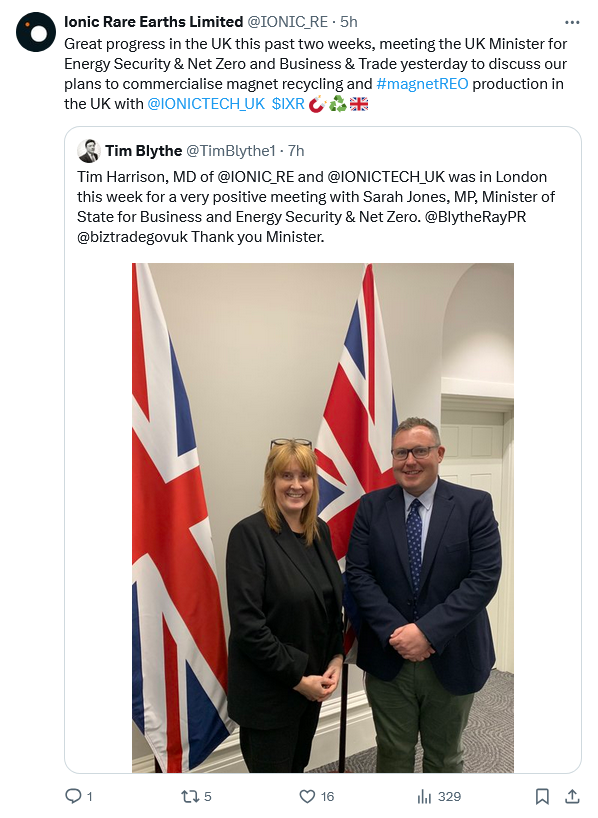Open the Ionic Rare Earths profile avatar
Image resolution: width=598 pixels, height=818 pixels.
(x=36, y=32)
